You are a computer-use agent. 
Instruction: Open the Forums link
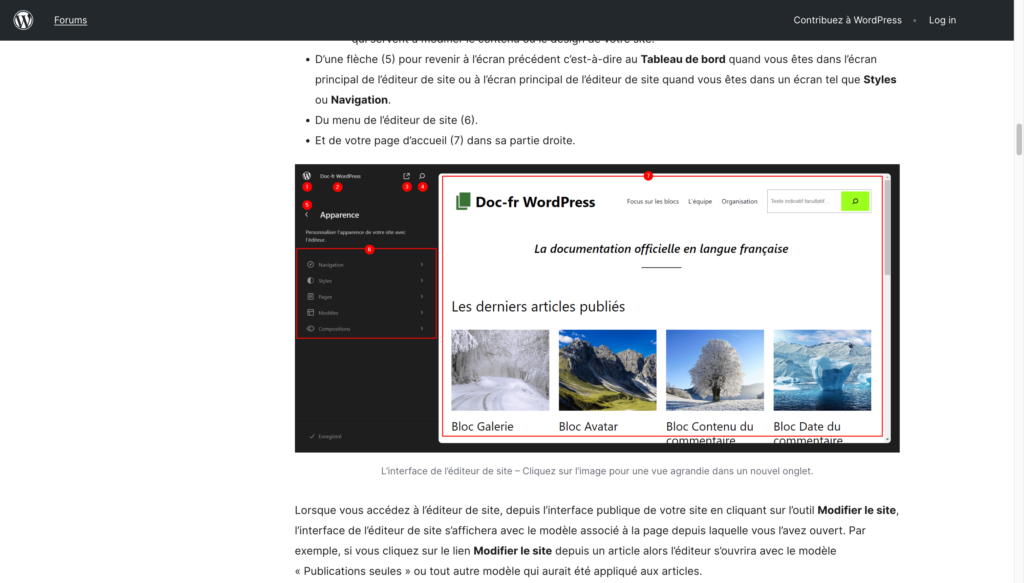pyautogui.click(x=71, y=20)
